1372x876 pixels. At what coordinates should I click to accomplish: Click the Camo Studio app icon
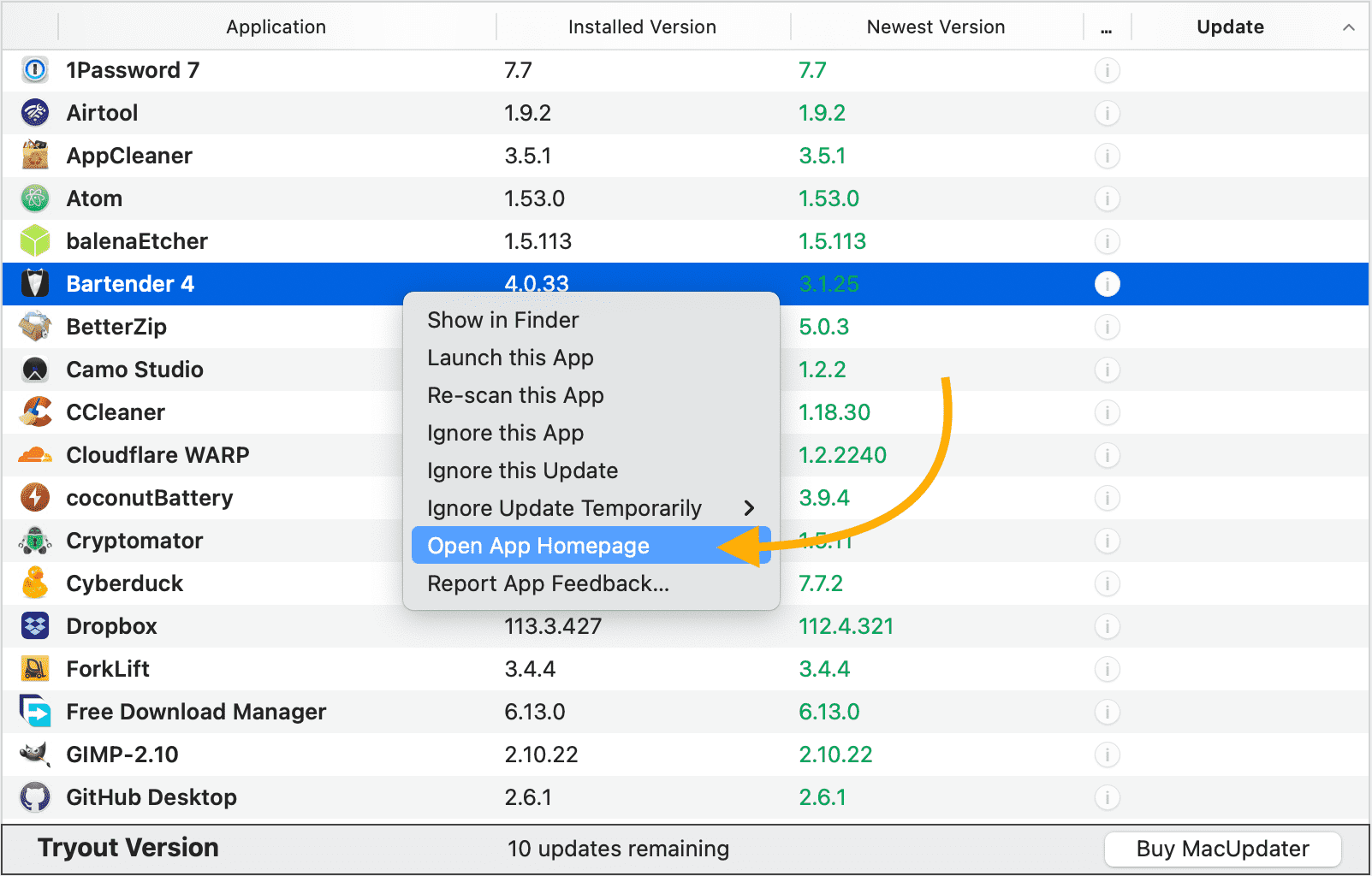point(35,370)
